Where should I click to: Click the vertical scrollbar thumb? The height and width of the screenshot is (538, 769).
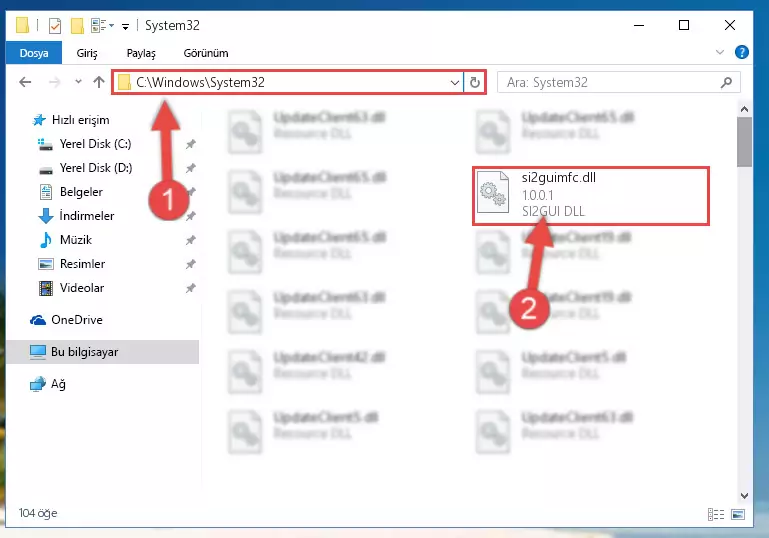pos(744,142)
